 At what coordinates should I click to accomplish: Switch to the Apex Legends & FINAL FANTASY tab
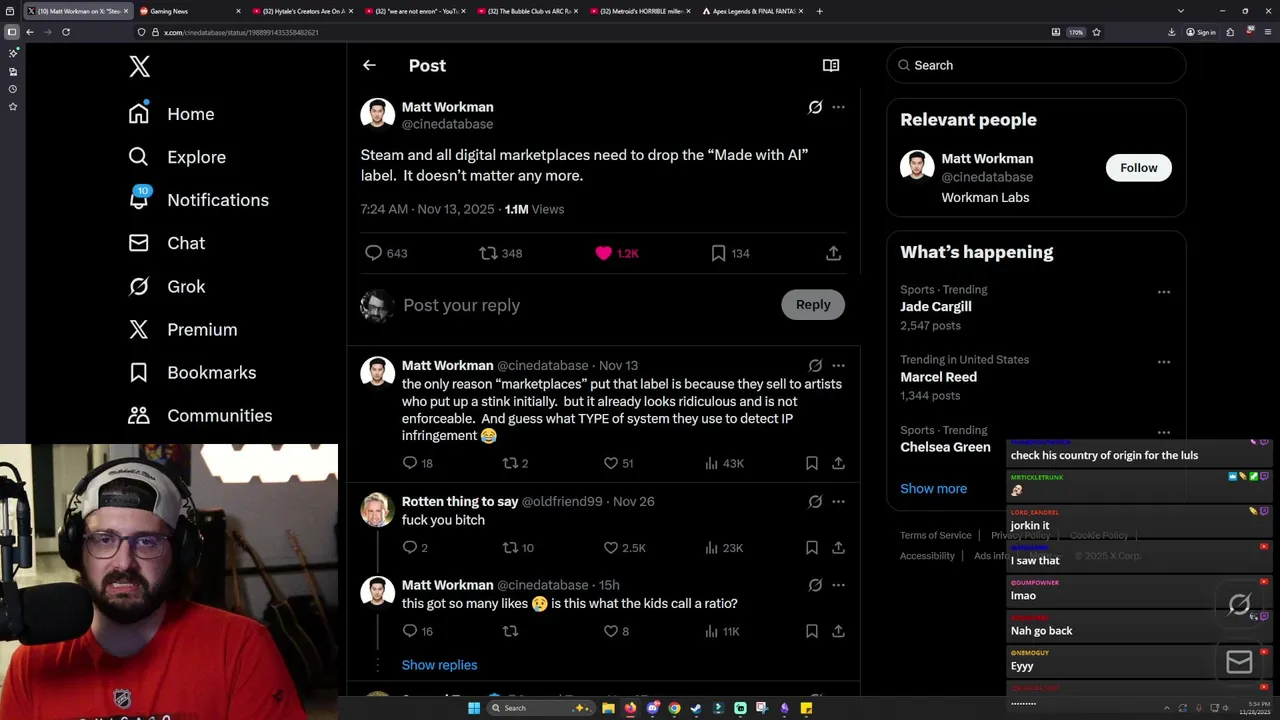point(752,11)
